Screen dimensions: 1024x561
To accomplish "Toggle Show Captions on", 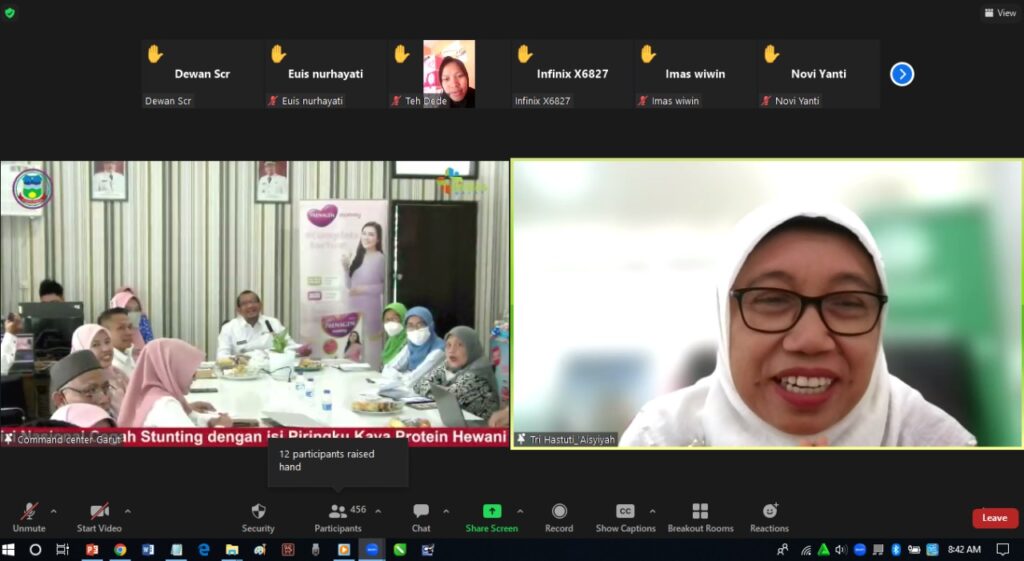I will (x=625, y=516).
